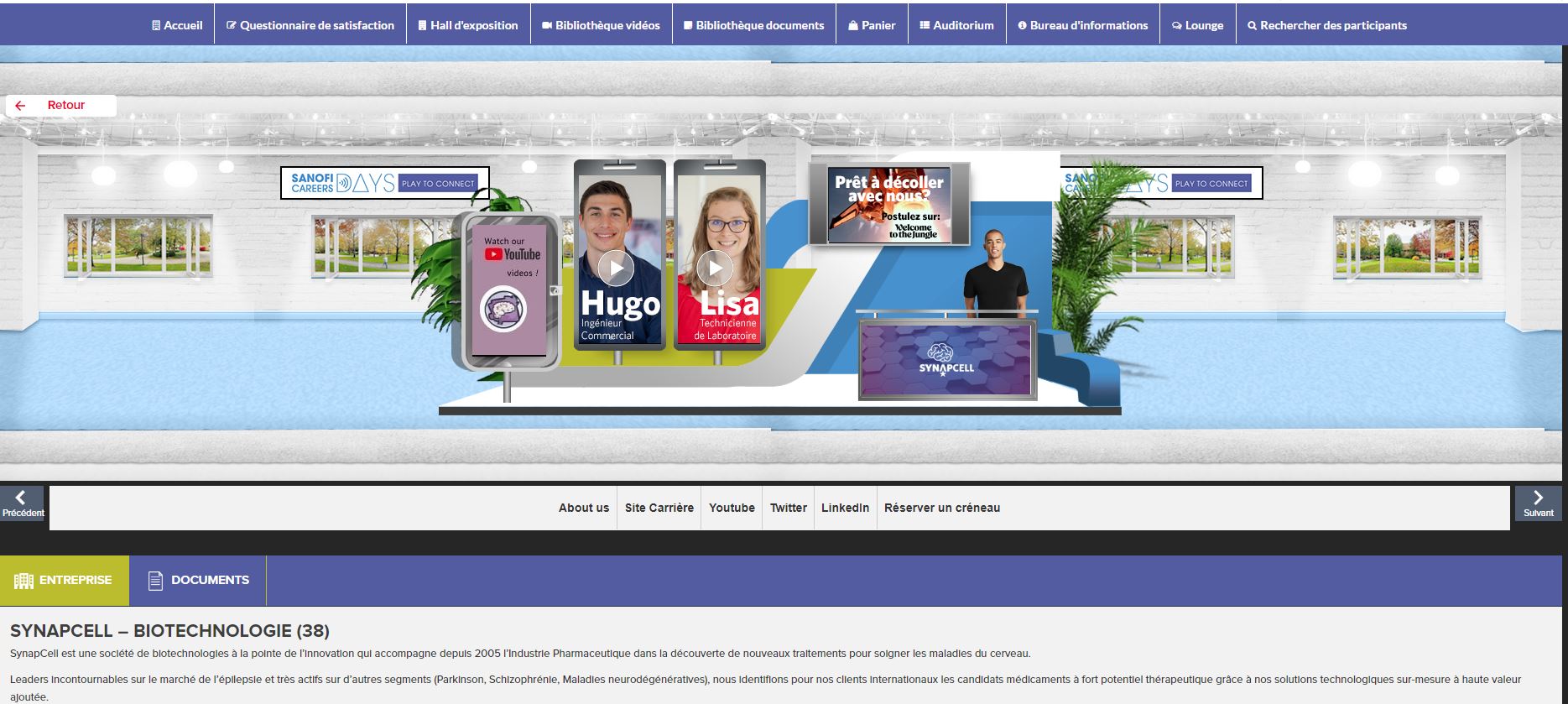Open the Site Carrière link

[x=659, y=508]
